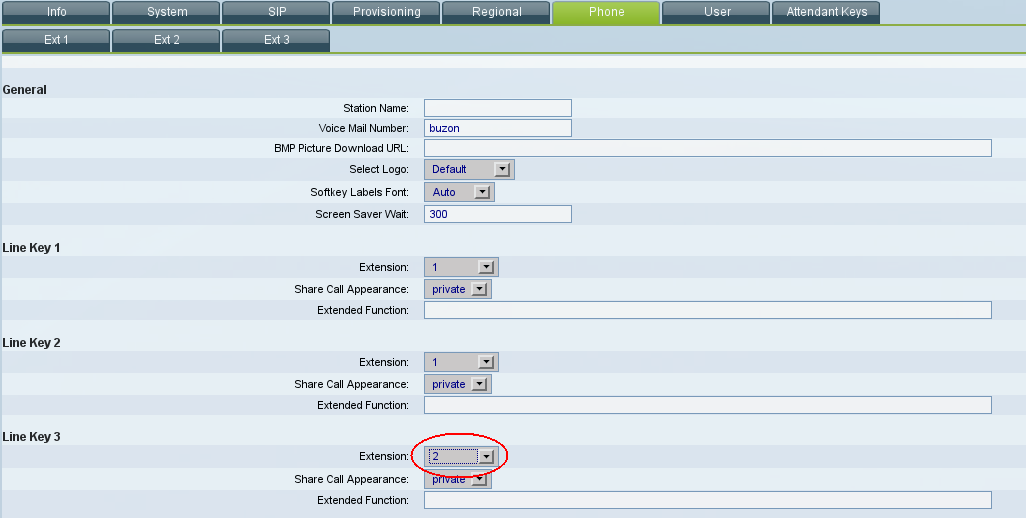Focus the BMP Picture Download URL field
This screenshot has width=1026, height=518.
coord(707,148)
